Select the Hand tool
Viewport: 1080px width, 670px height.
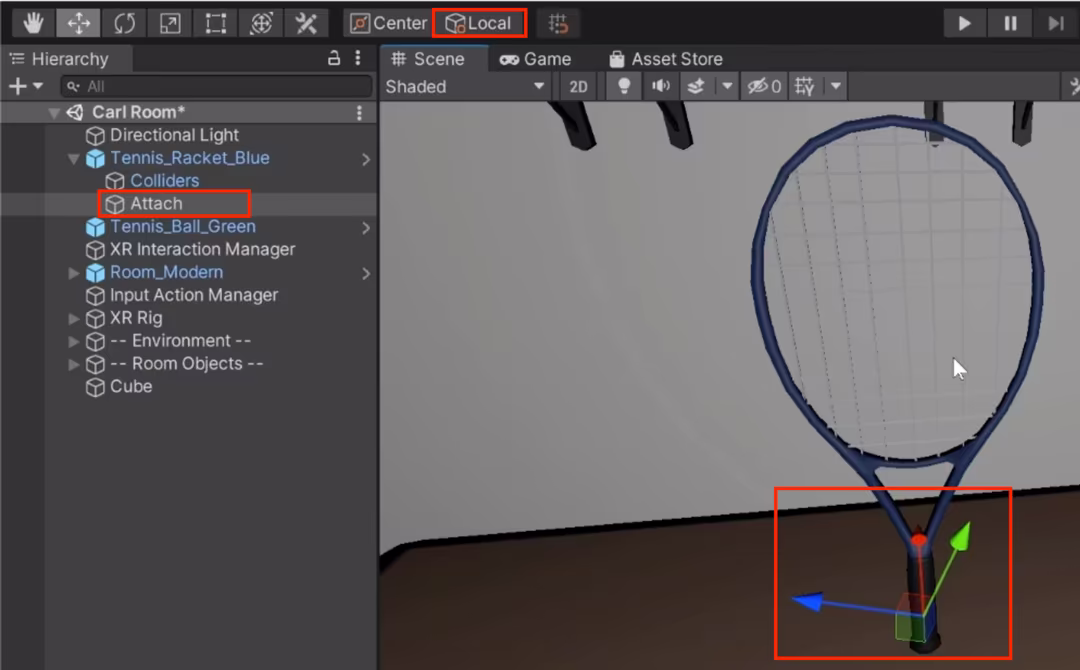coord(32,23)
